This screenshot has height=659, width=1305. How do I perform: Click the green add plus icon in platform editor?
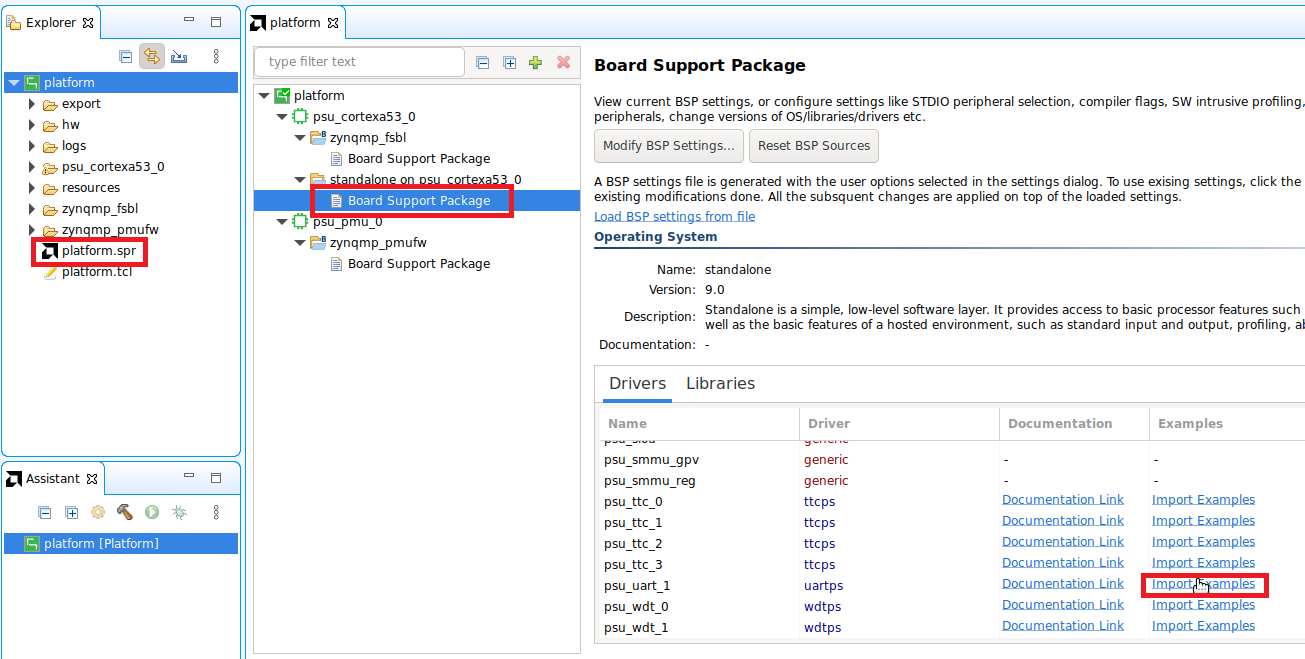point(536,62)
